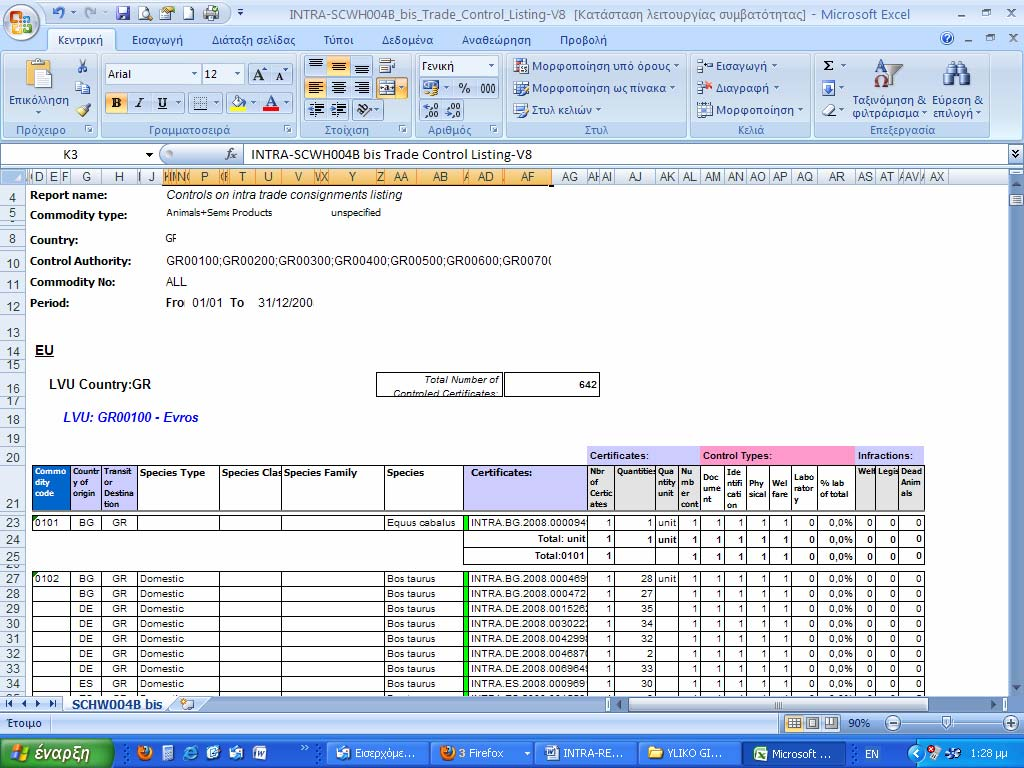Open Arial font name dropdown
Image resolution: width=1024 pixels, height=768 pixels.
point(194,74)
